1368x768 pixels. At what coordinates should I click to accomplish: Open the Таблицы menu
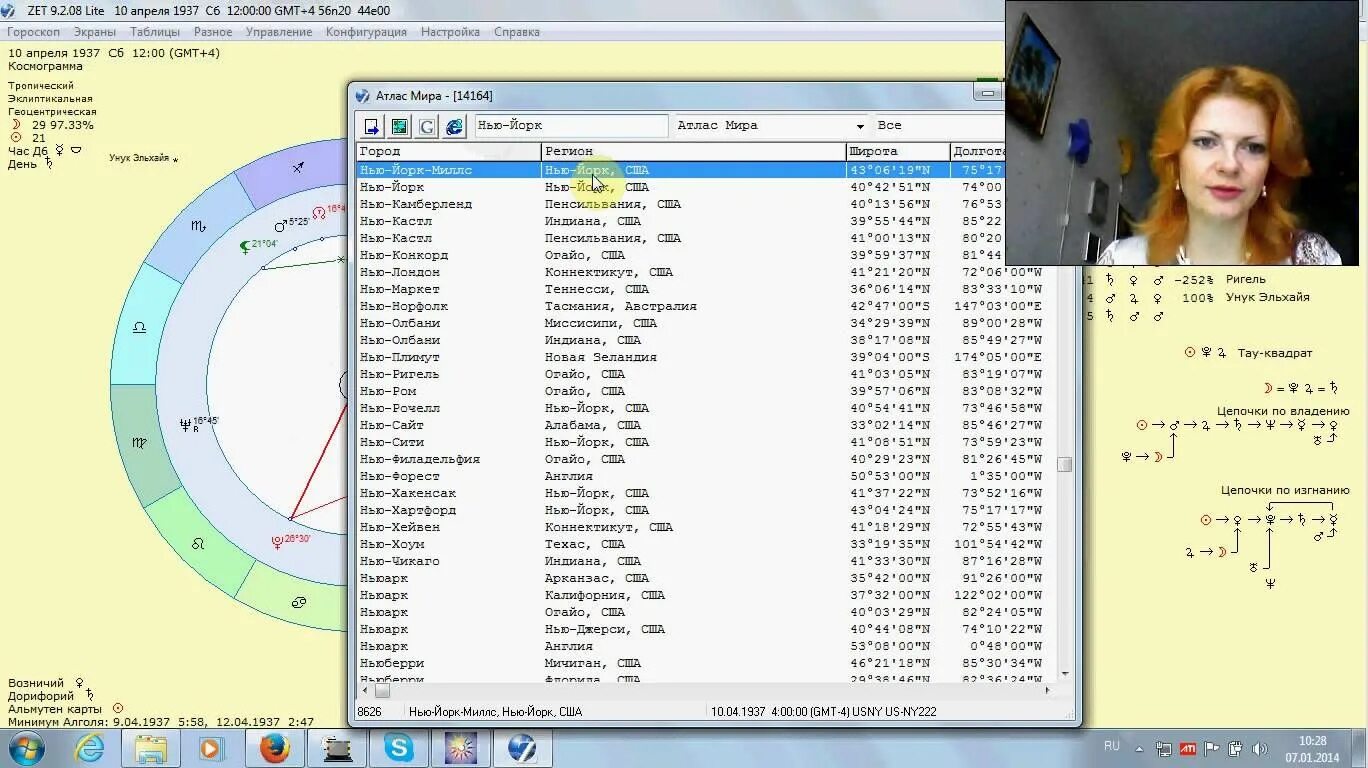(x=155, y=32)
